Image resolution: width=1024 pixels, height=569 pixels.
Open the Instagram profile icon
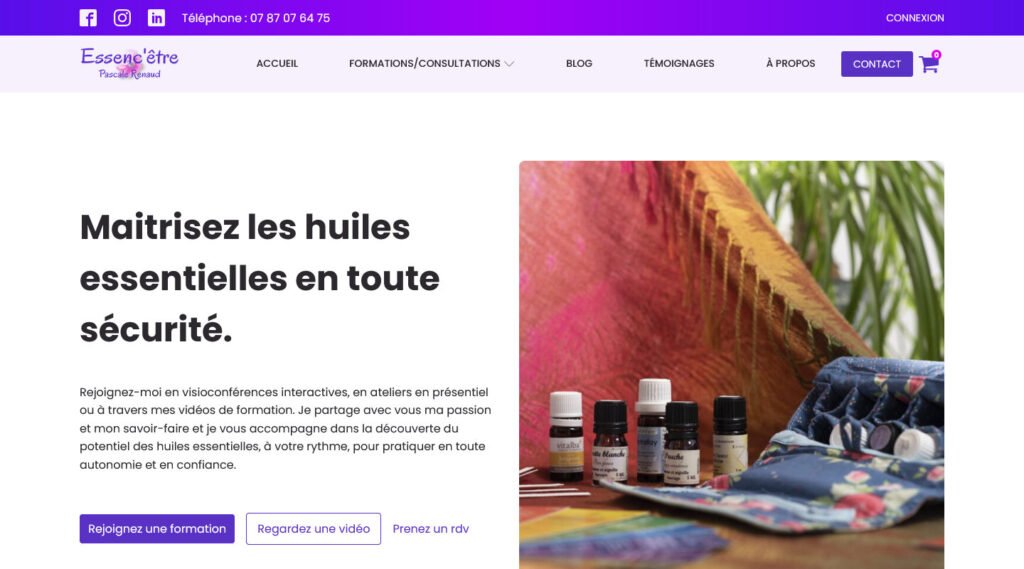(x=122, y=18)
